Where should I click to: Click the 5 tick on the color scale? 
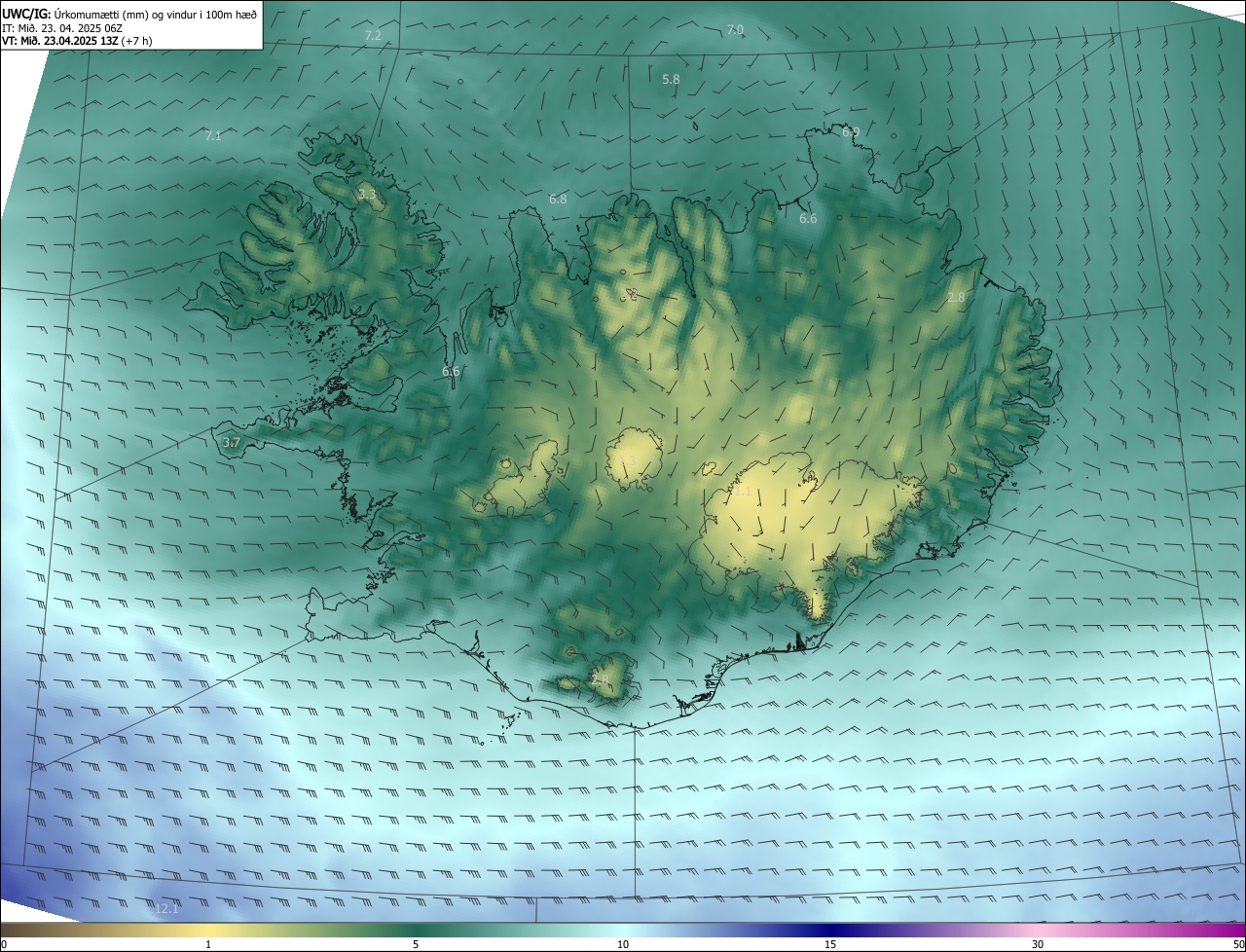pos(416,944)
